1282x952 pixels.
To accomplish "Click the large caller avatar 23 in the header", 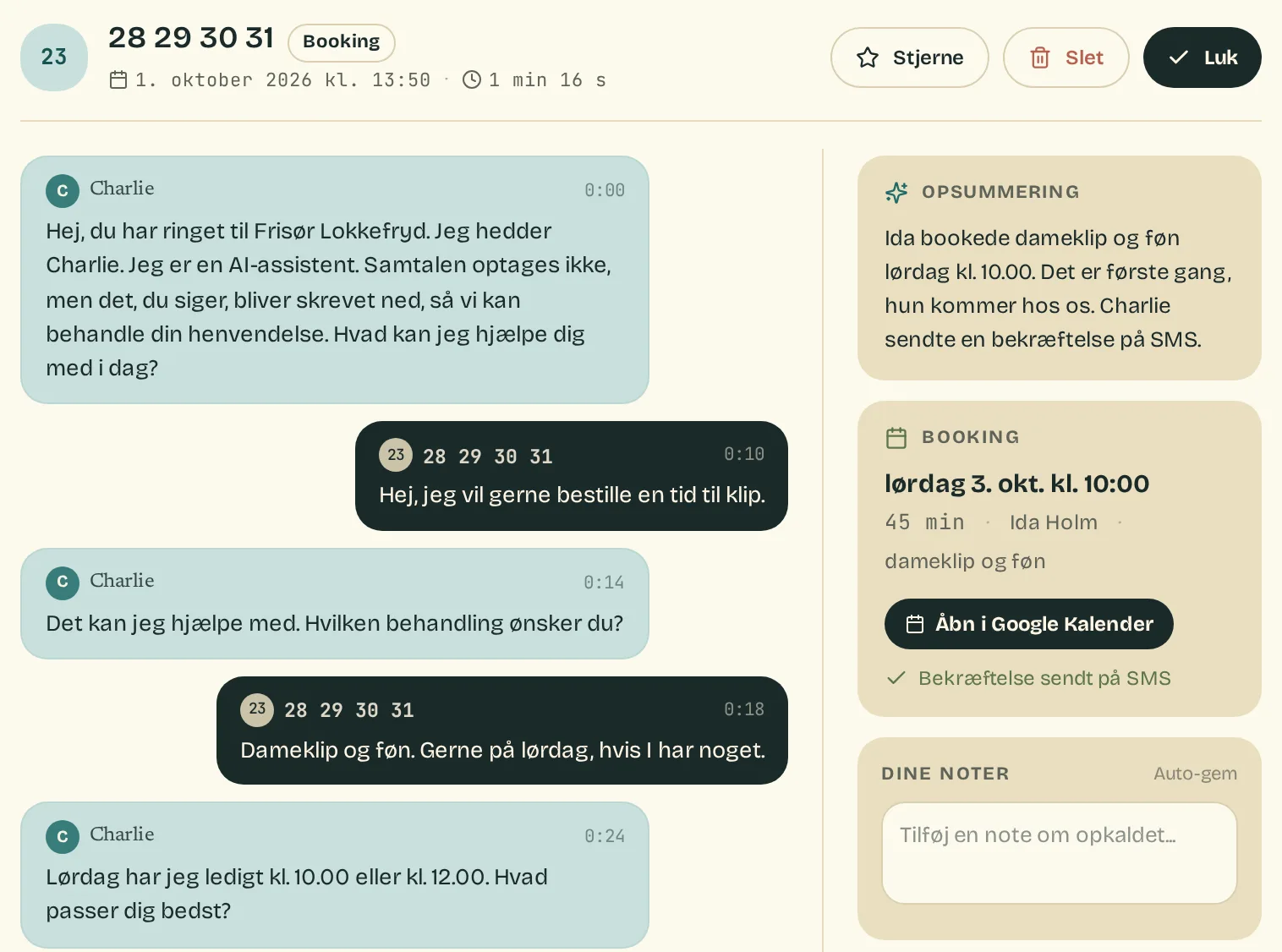I will 54,57.
